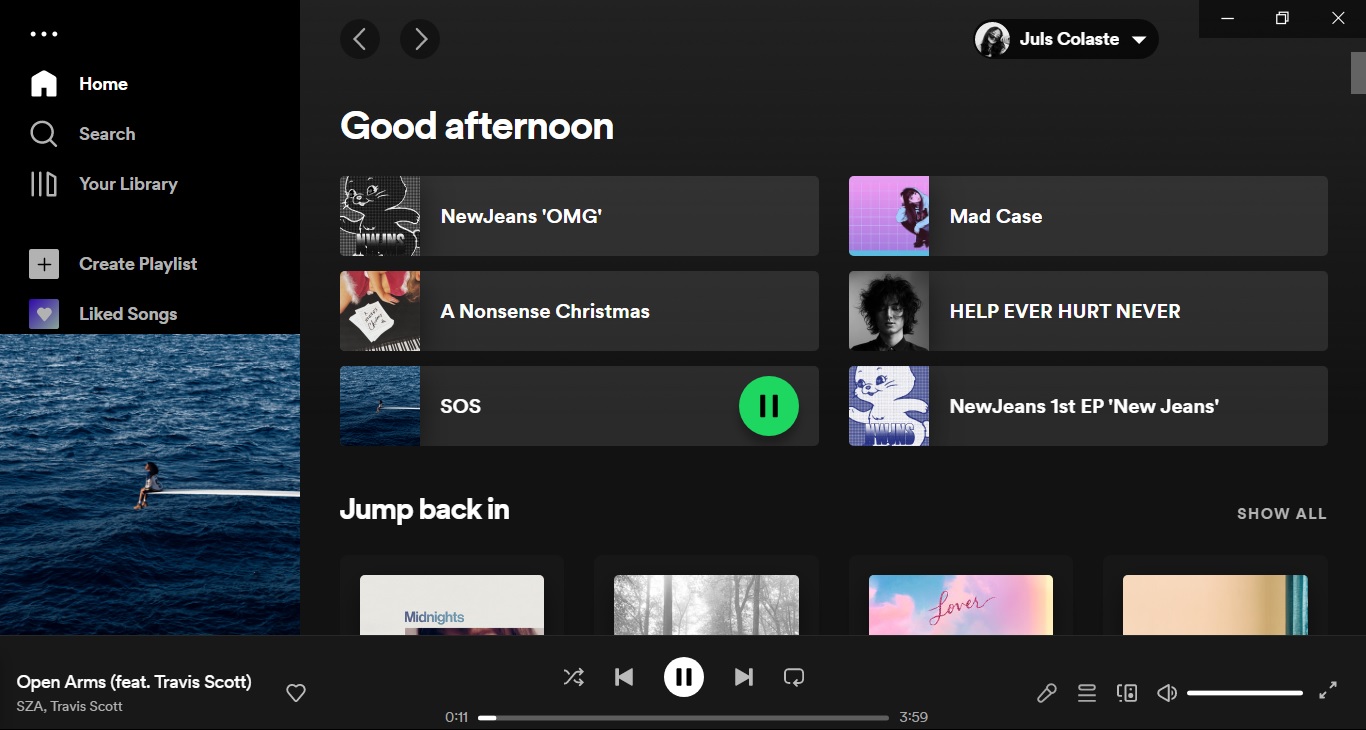Pause the SOS playlist
Viewport: 1366px width, 730px height.
[768, 406]
